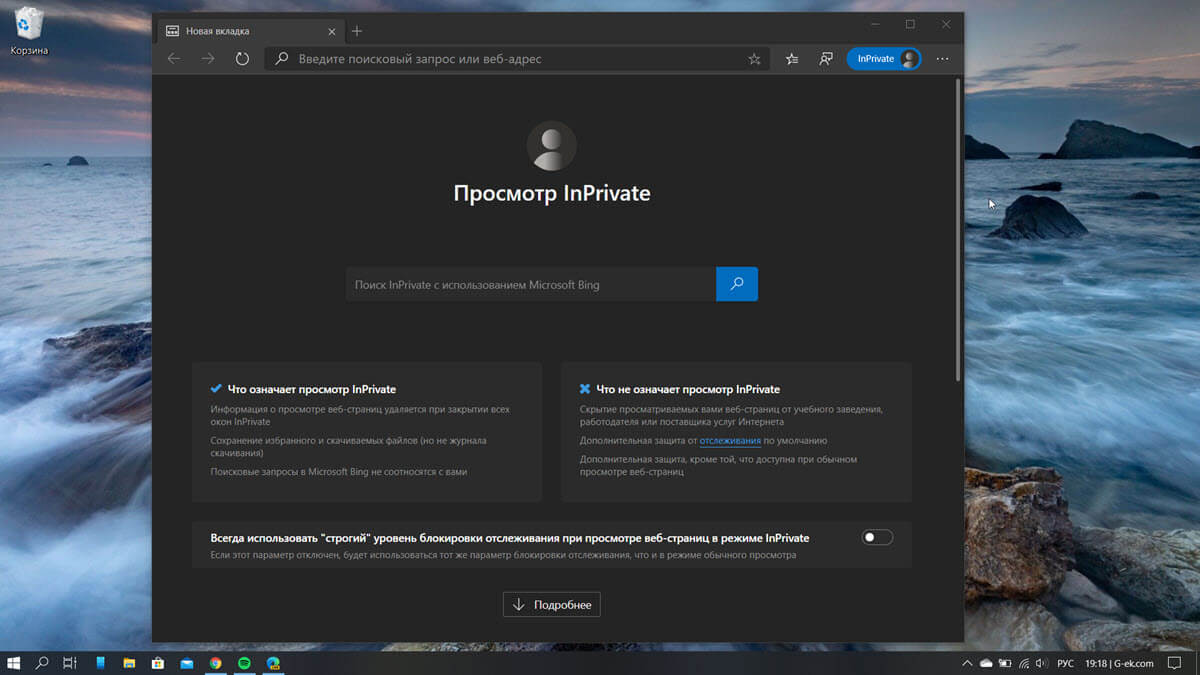Show hidden tray icons with chevron
Image resolution: width=1200 pixels, height=675 pixels.
click(967, 663)
